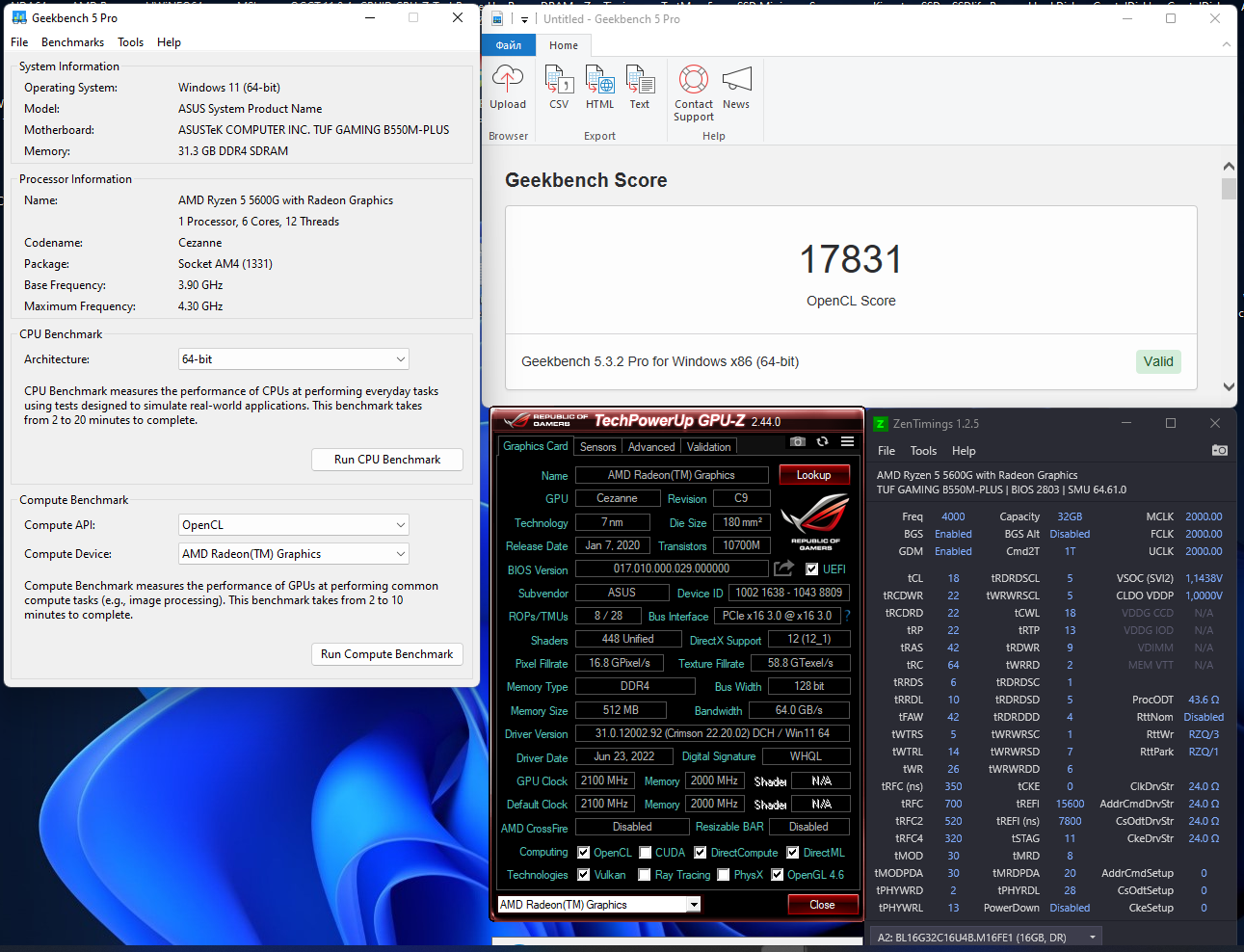
Task: Switch to the Advanced tab in GPU-Z
Action: coord(651,447)
